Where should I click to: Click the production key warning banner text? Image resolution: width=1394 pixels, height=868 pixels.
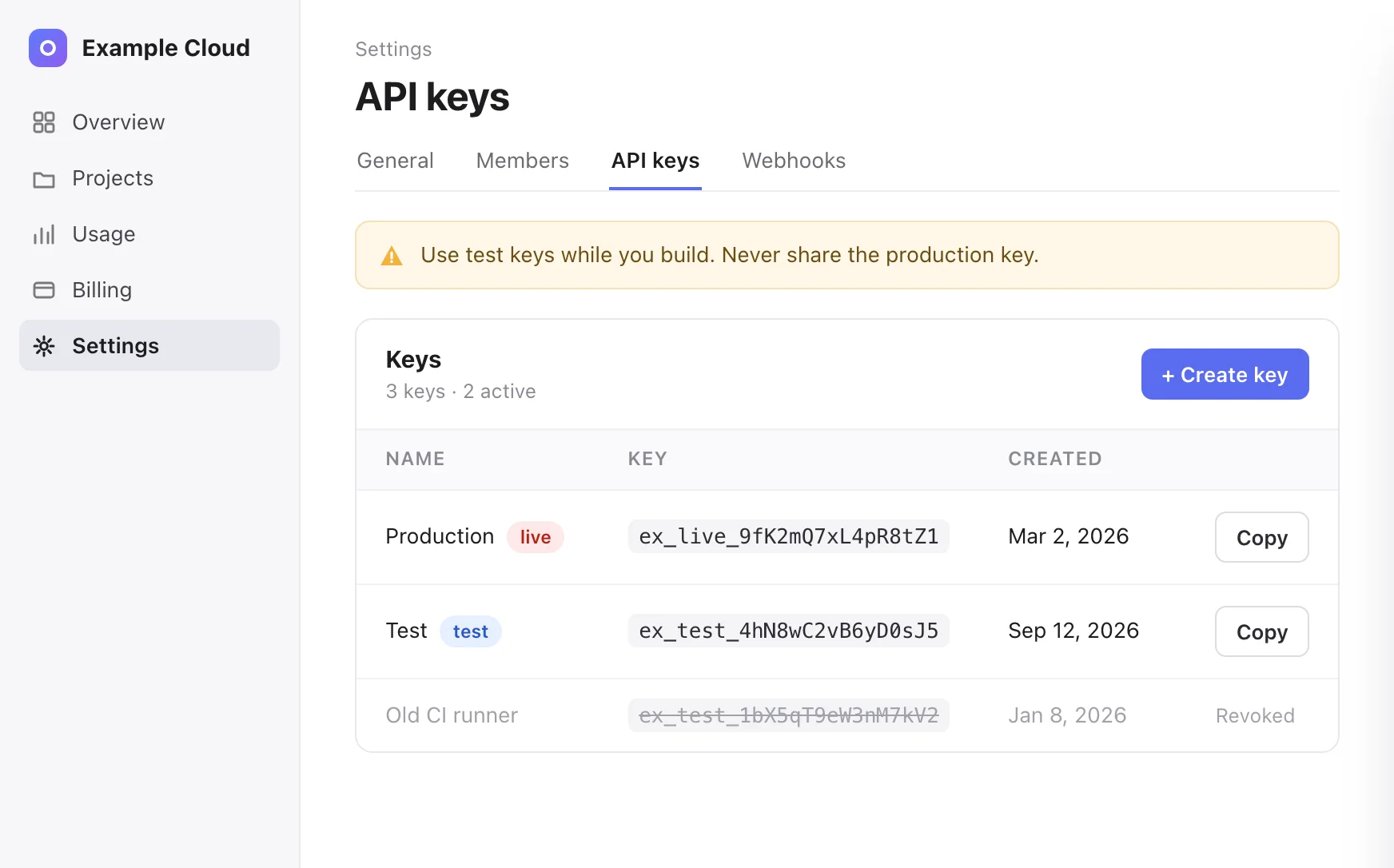click(x=730, y=255)
